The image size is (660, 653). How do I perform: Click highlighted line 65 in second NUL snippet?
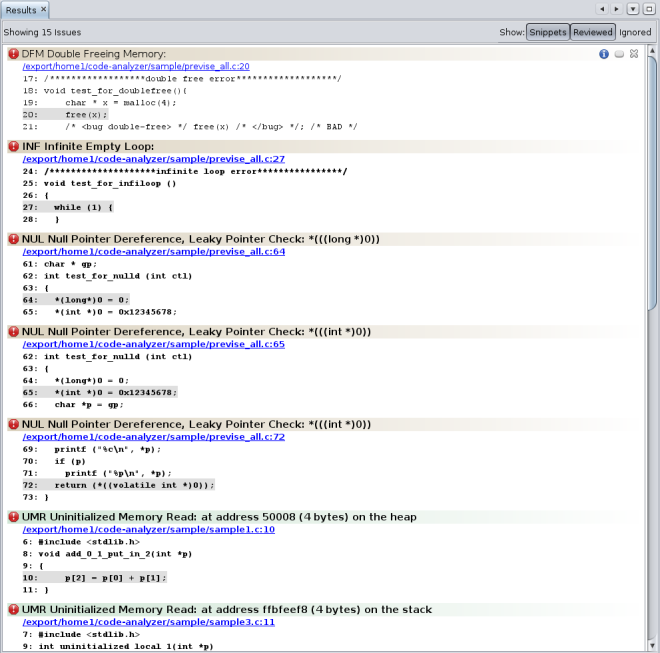[100, 392]
